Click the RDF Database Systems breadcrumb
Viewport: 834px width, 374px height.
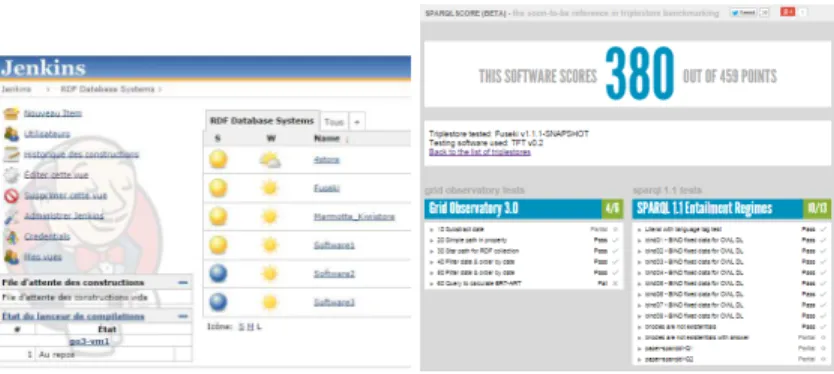coord(107,89)
